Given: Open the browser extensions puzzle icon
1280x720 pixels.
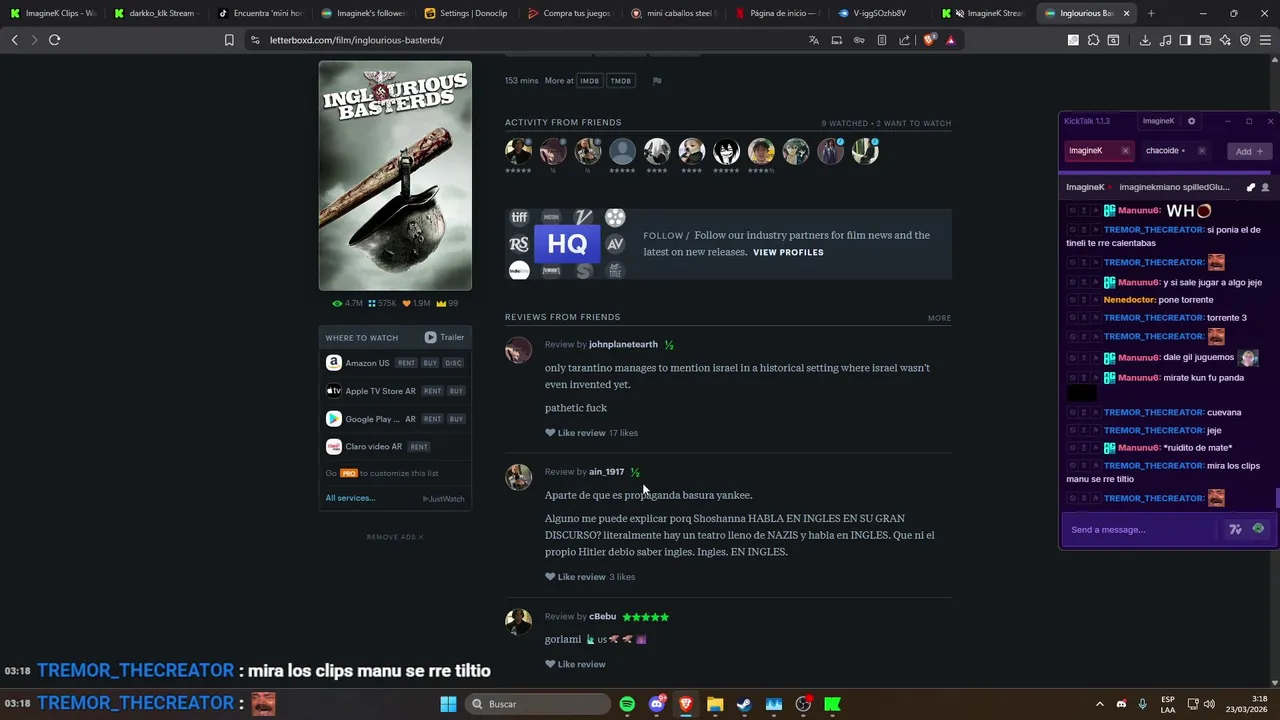Looking at the screenshot, I should pos(1093,40).
